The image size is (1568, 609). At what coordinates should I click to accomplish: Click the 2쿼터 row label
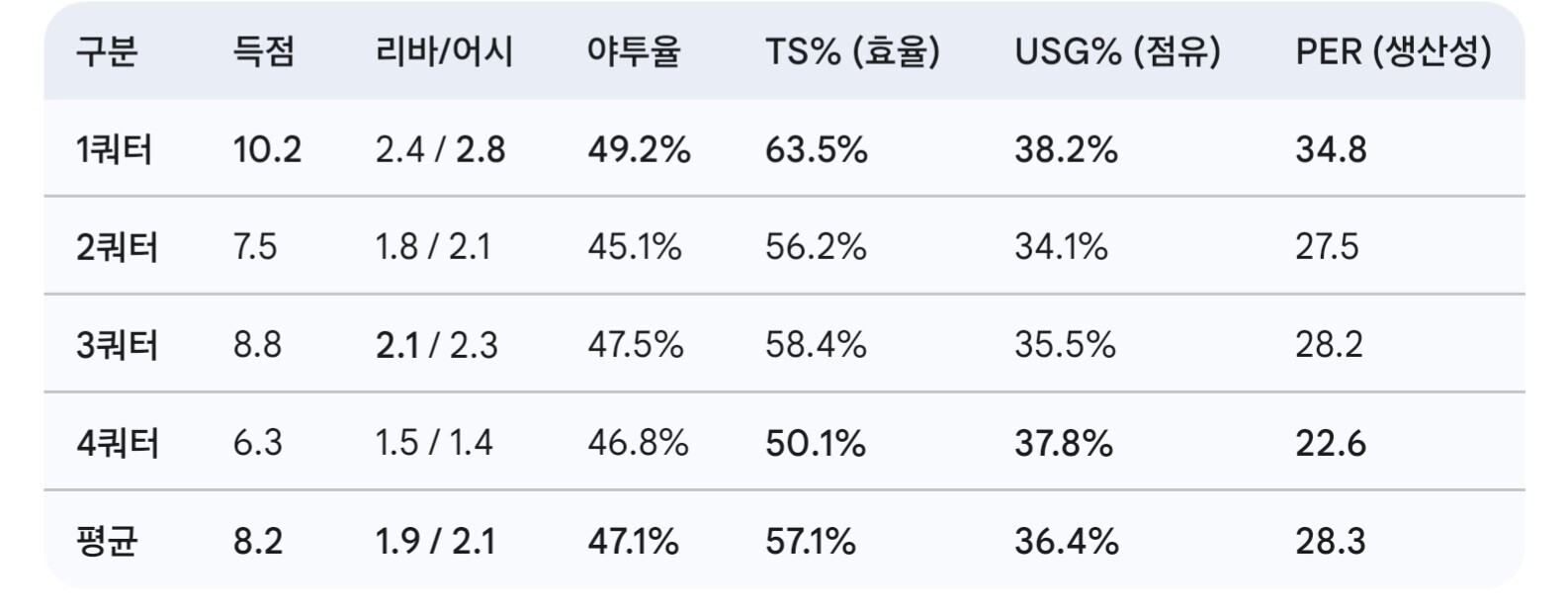click(x=117, y=246)
